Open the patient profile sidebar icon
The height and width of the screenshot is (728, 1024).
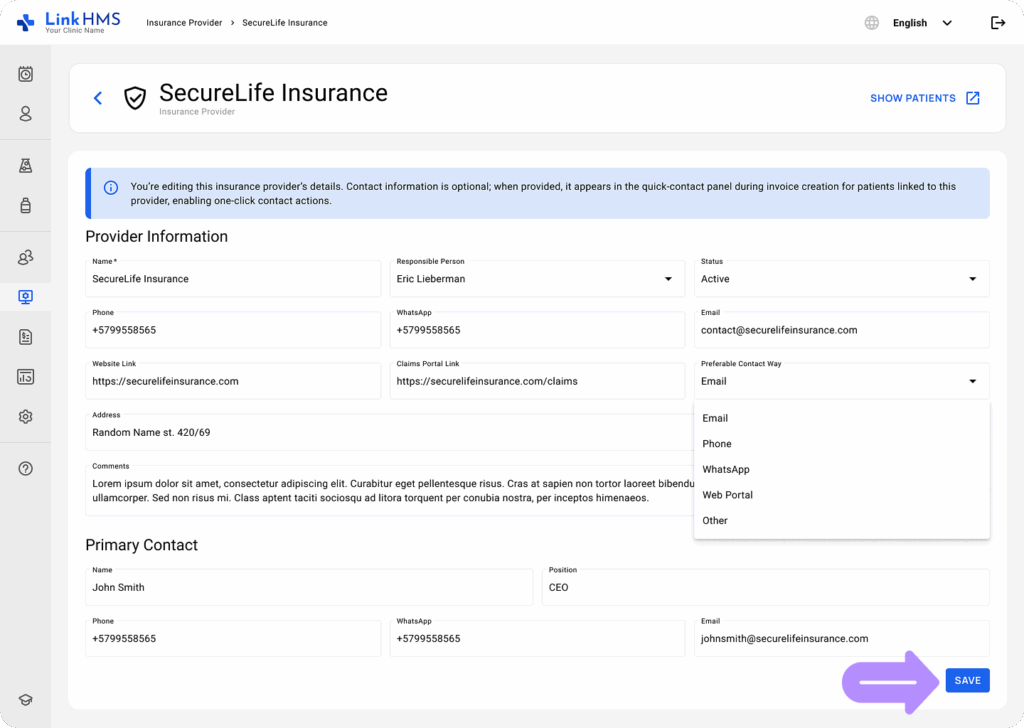26,114
